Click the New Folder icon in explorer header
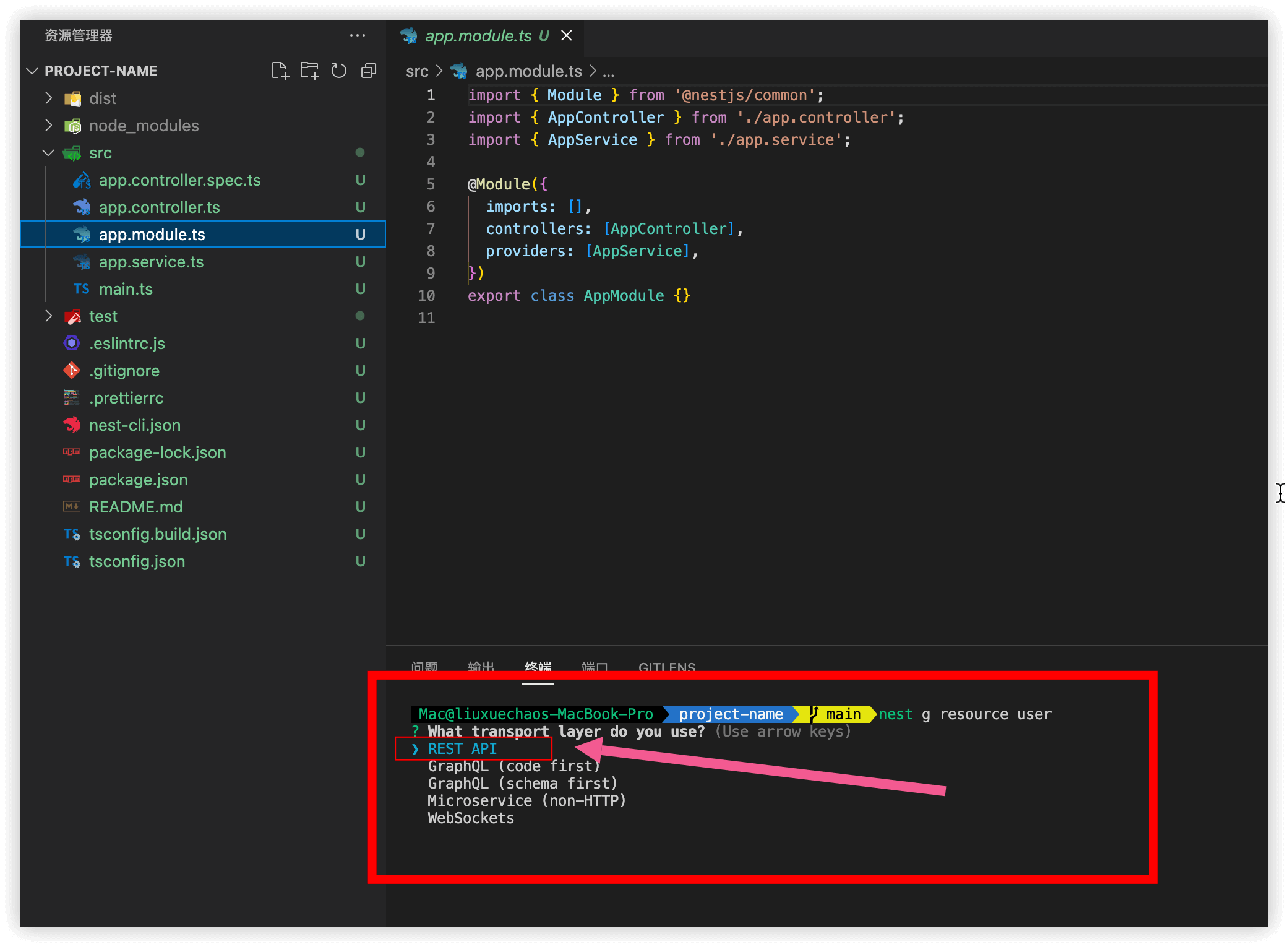The width and height of the screenshot is (1288, 947). 309,71
